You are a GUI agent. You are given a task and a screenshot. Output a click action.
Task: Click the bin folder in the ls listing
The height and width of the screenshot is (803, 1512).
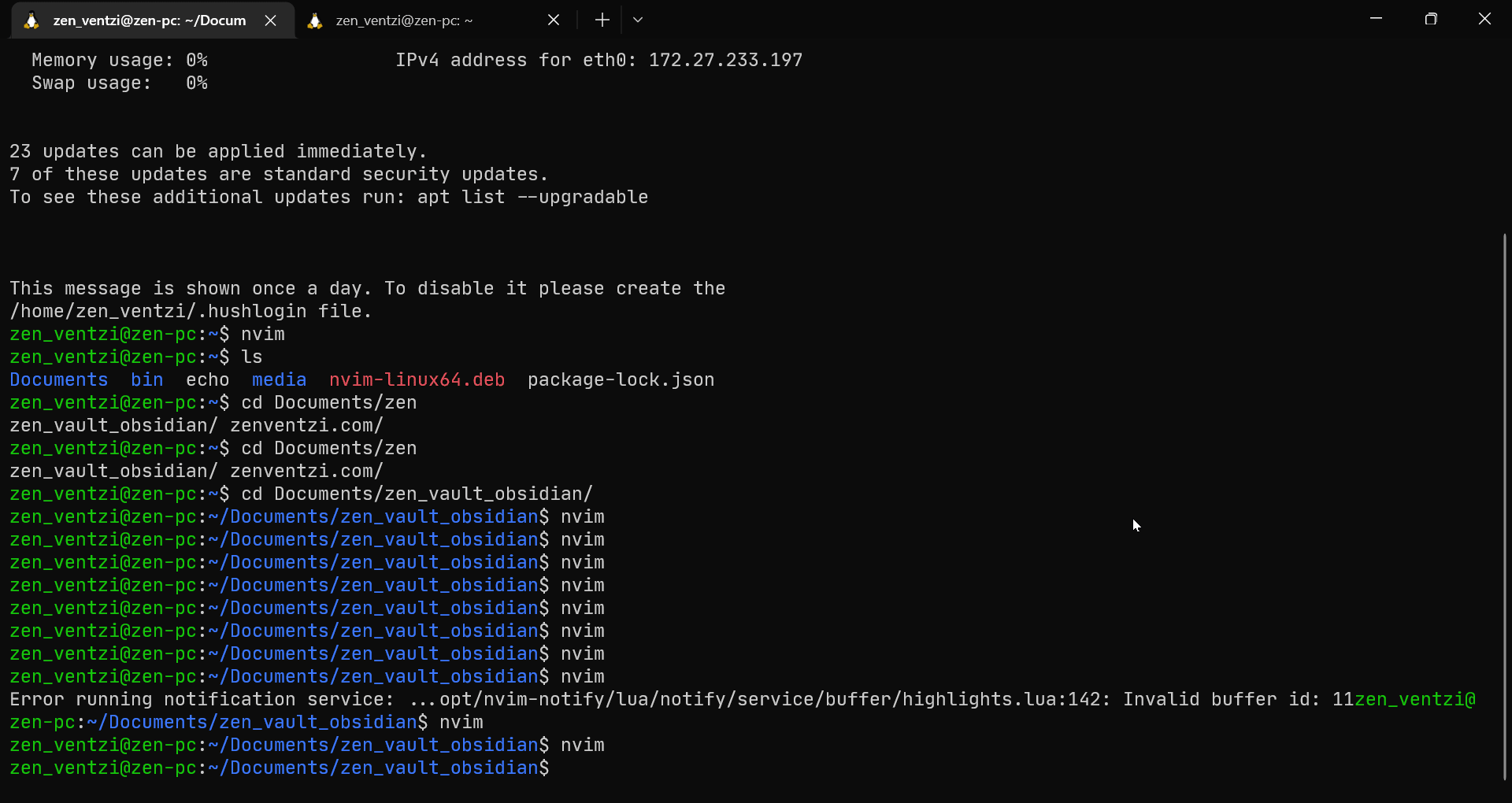(146, 379)
